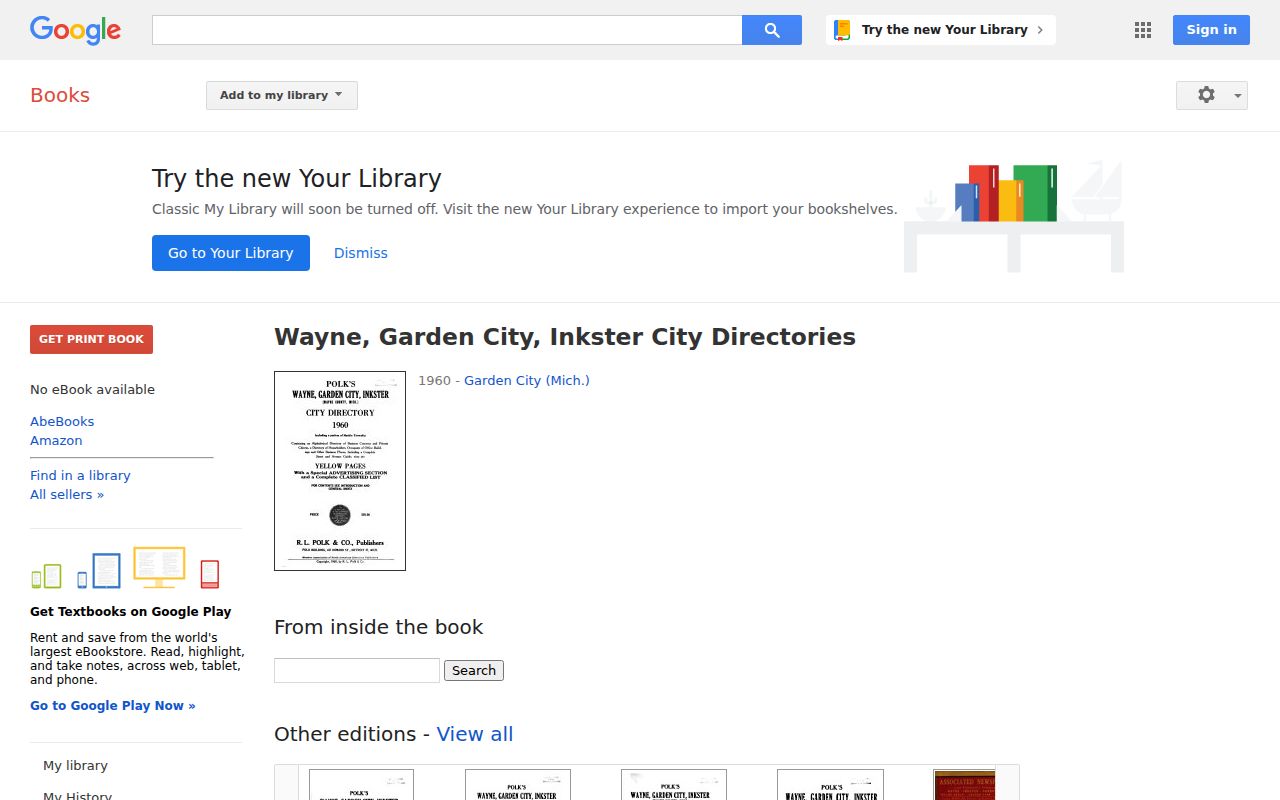Click the Search button under From inside the book
The height and width of the screenshot is (800, 1280).
474,670
